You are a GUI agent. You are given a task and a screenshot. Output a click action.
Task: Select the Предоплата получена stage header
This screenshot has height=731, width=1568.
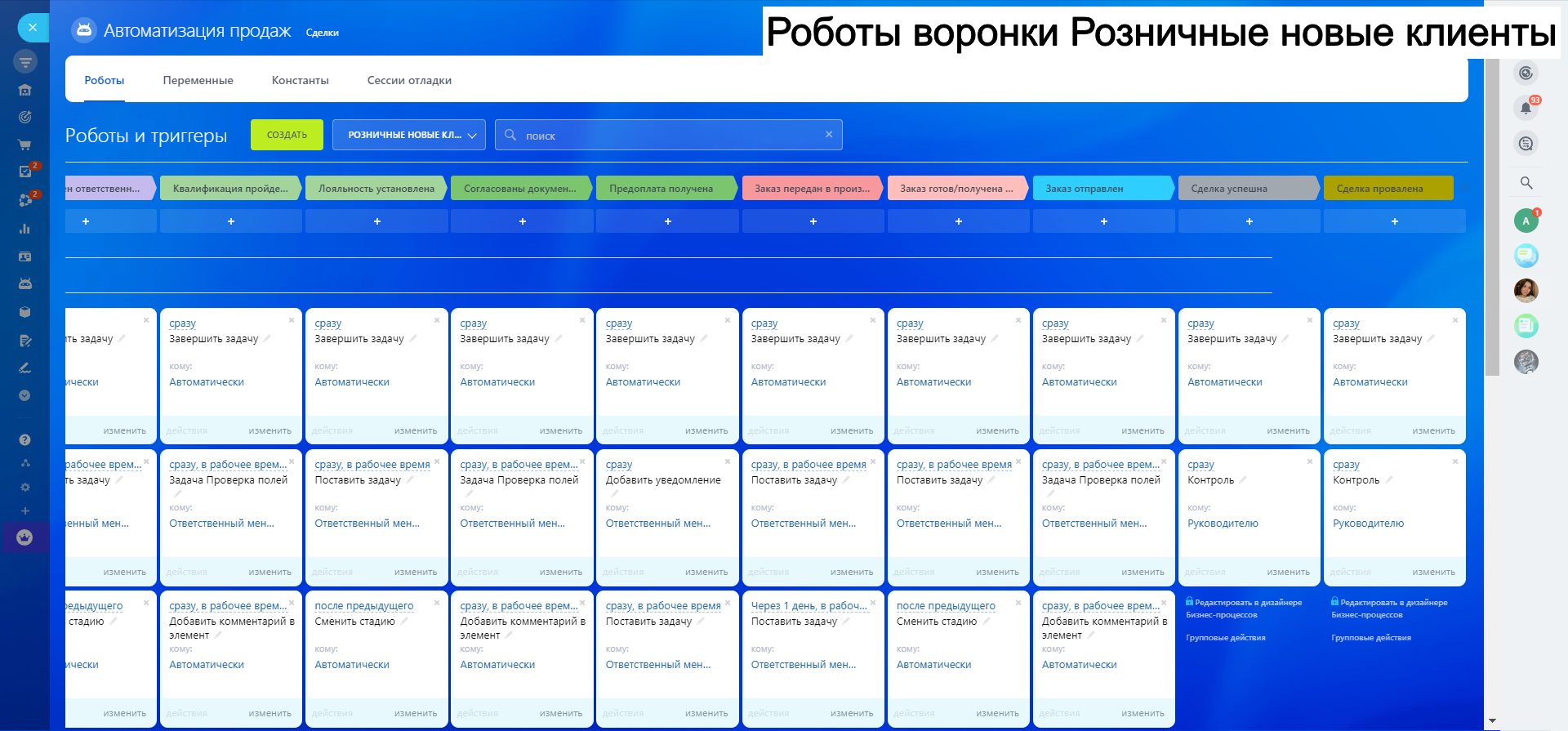(x=666, y=189)
